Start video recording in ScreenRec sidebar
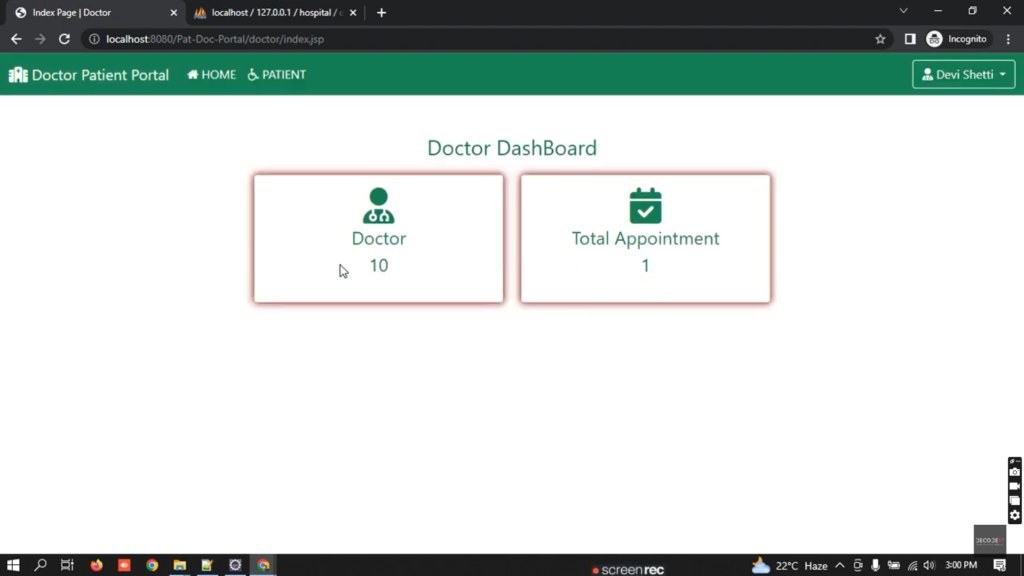Viewport: 1024px width, 576px height. point(1014,486)
